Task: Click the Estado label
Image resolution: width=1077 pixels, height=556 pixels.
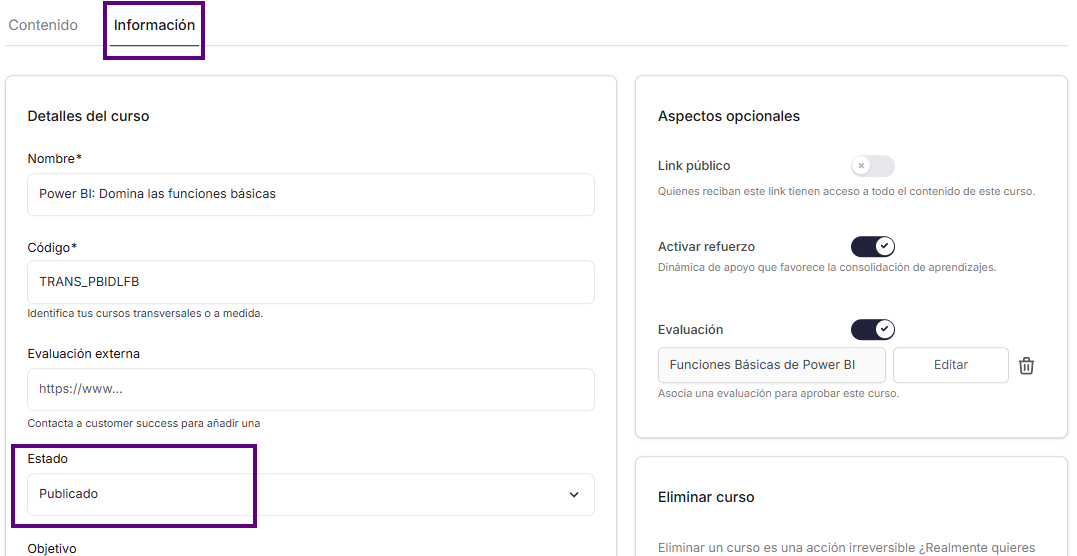Action: [48, 458]
